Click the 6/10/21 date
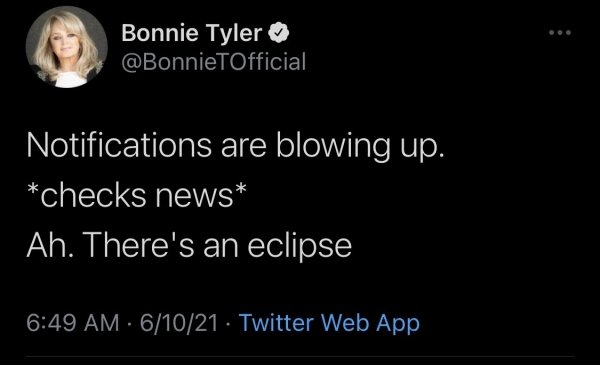 pyautogui.click(x=179, y=323)
